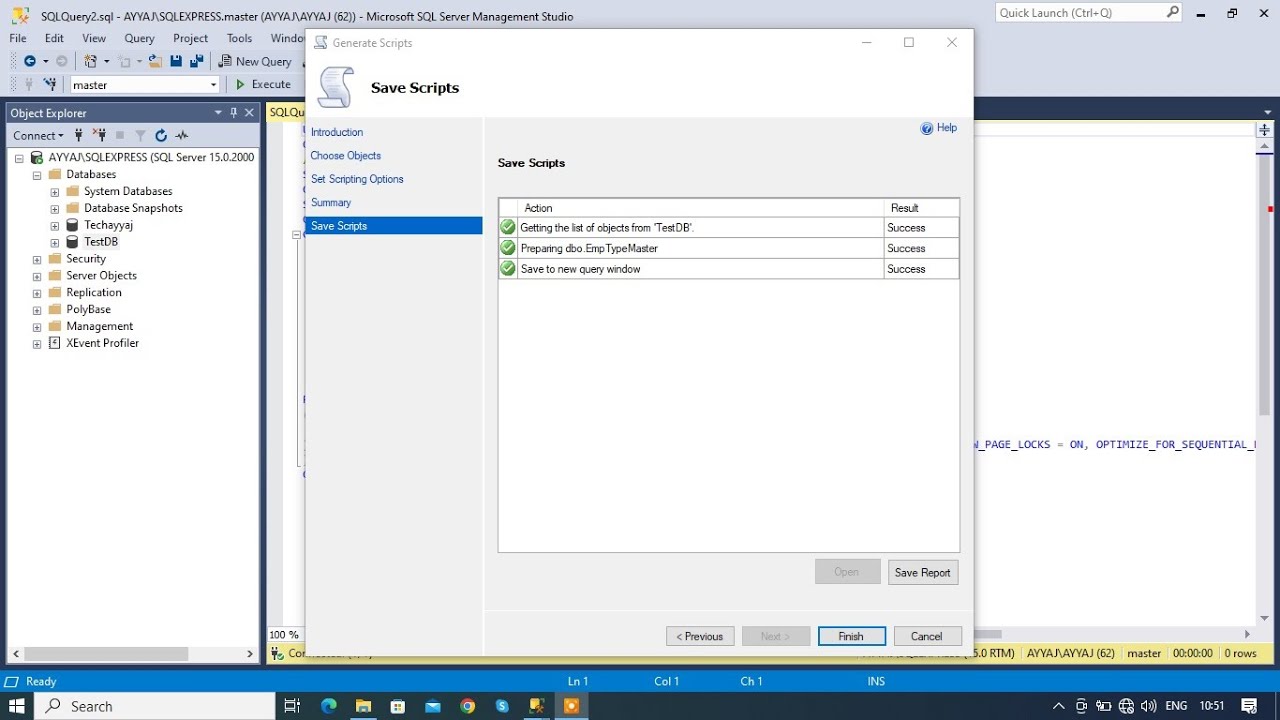The width and height of the screenshot is (1280, 720).
Task: Open Task View from taskbar
Action: click(292, 706)
